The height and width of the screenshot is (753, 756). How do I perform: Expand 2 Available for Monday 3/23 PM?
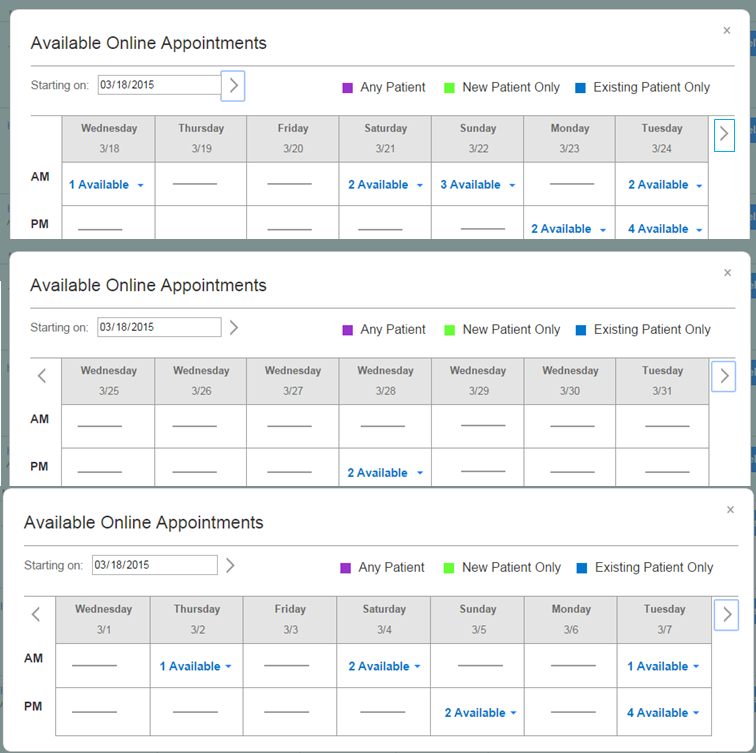coord(568,229)
